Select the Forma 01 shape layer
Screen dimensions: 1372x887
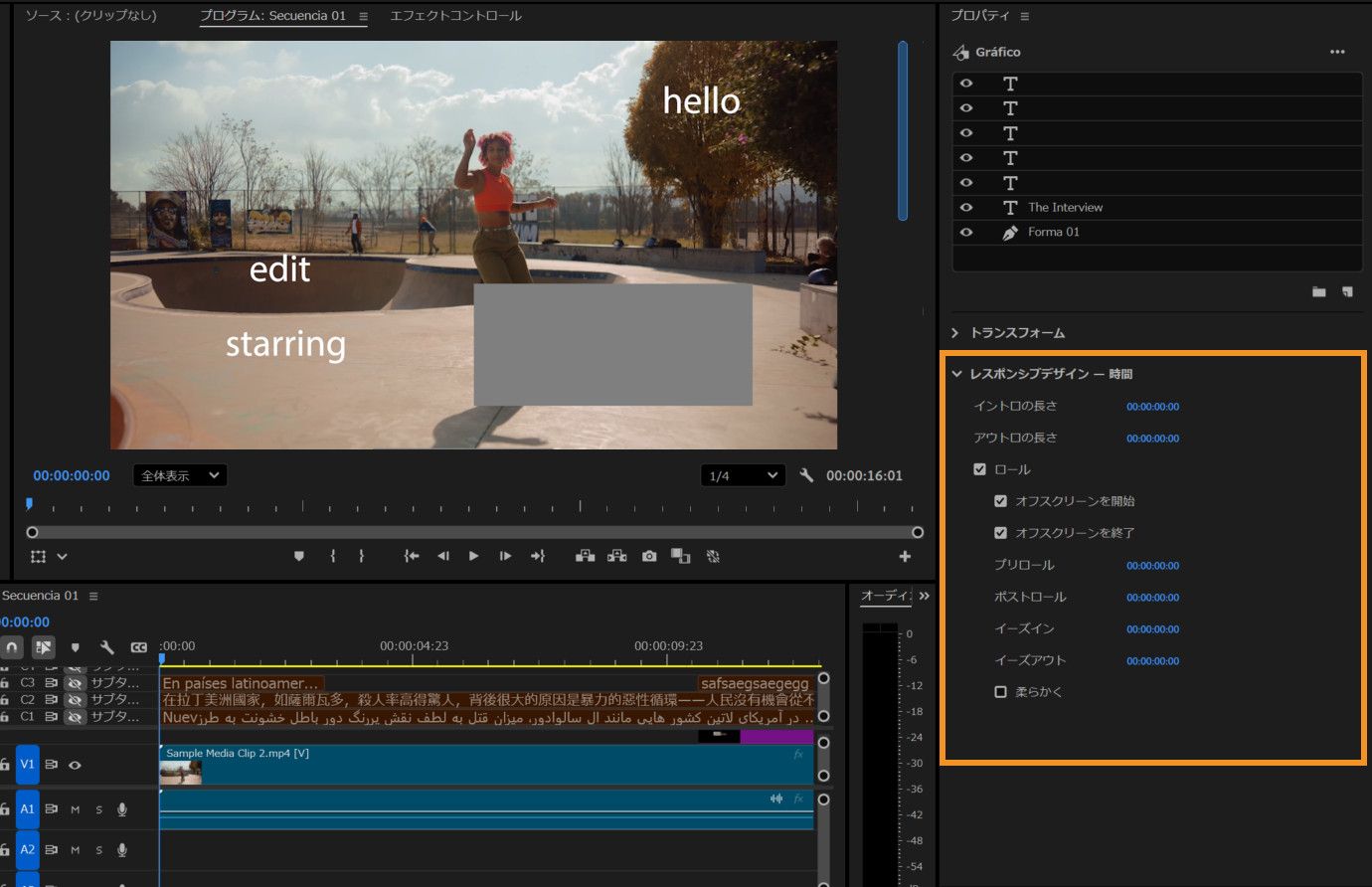coord(1053,232)
